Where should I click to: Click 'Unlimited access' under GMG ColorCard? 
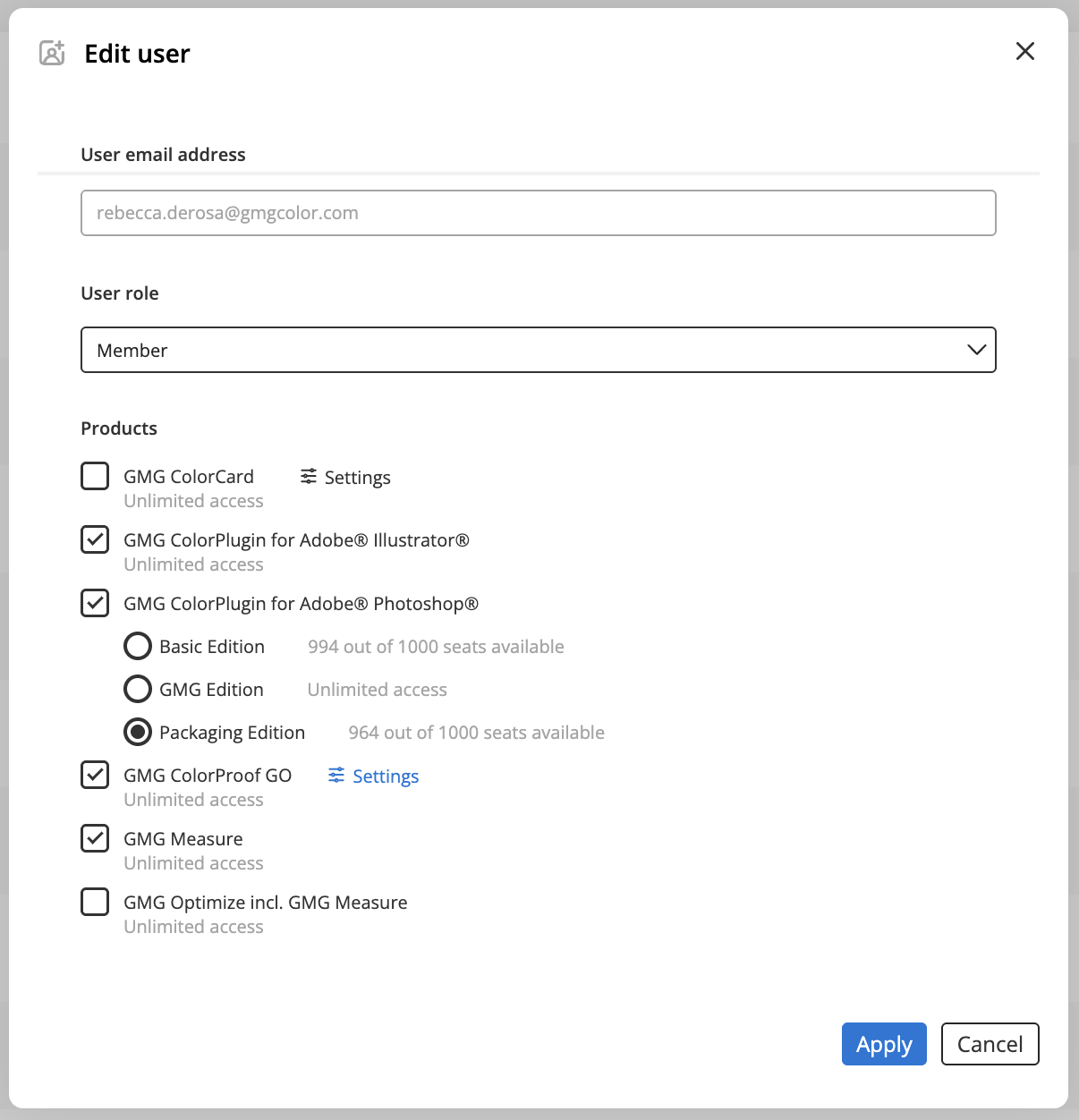193,501
